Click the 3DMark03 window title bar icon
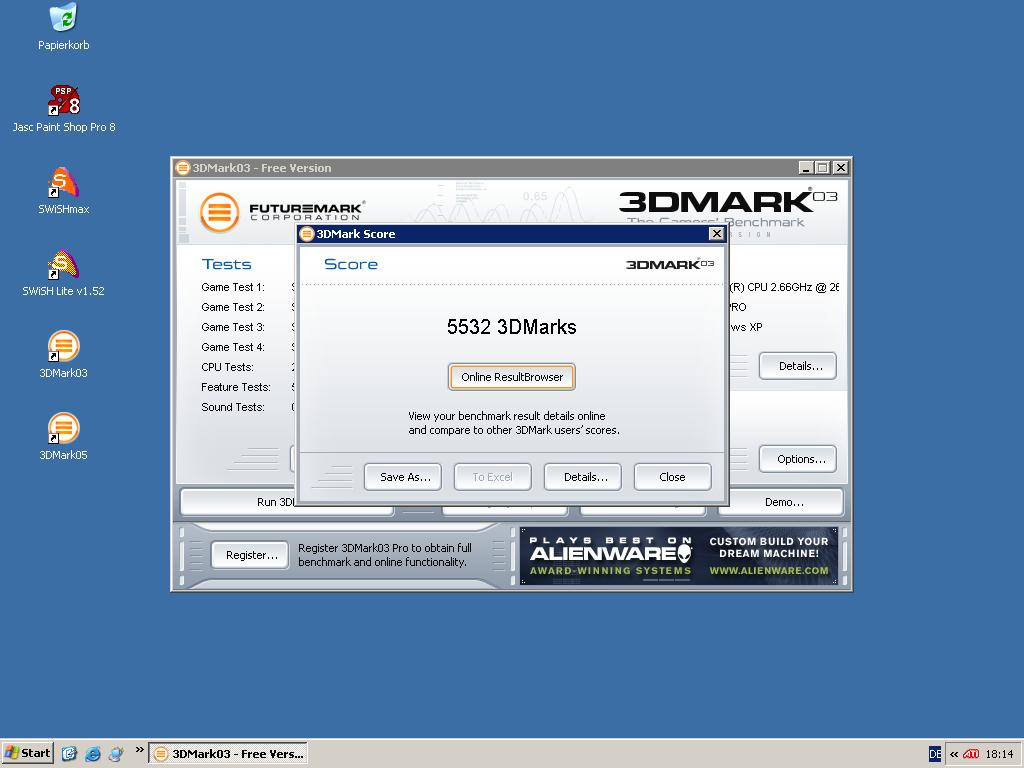The image size is (1024, 768). [183, 168]
